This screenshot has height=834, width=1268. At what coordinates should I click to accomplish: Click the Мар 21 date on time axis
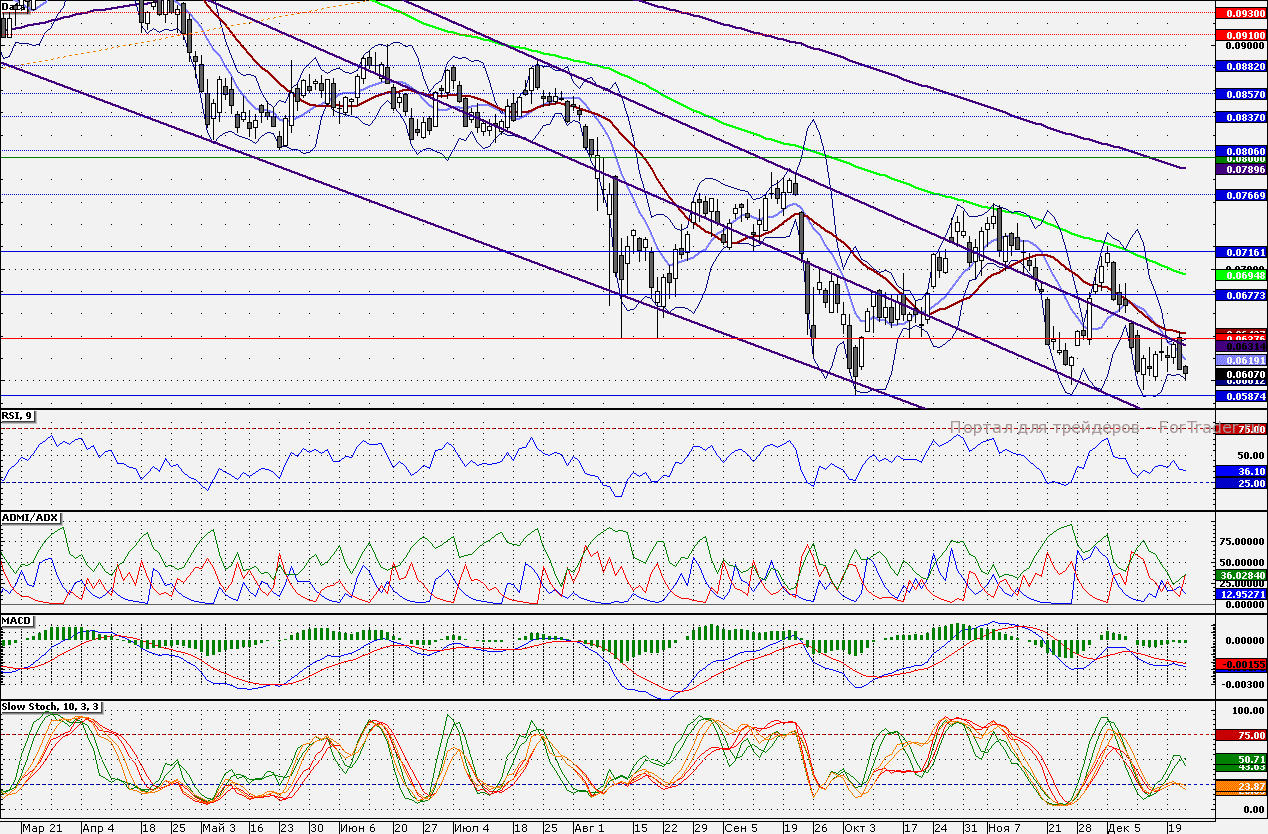click(42, 828)
